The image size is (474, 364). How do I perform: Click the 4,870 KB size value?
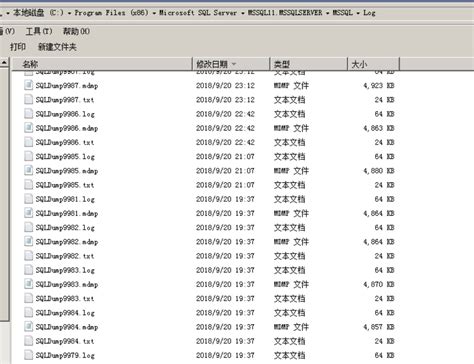(x=379, y=284)
